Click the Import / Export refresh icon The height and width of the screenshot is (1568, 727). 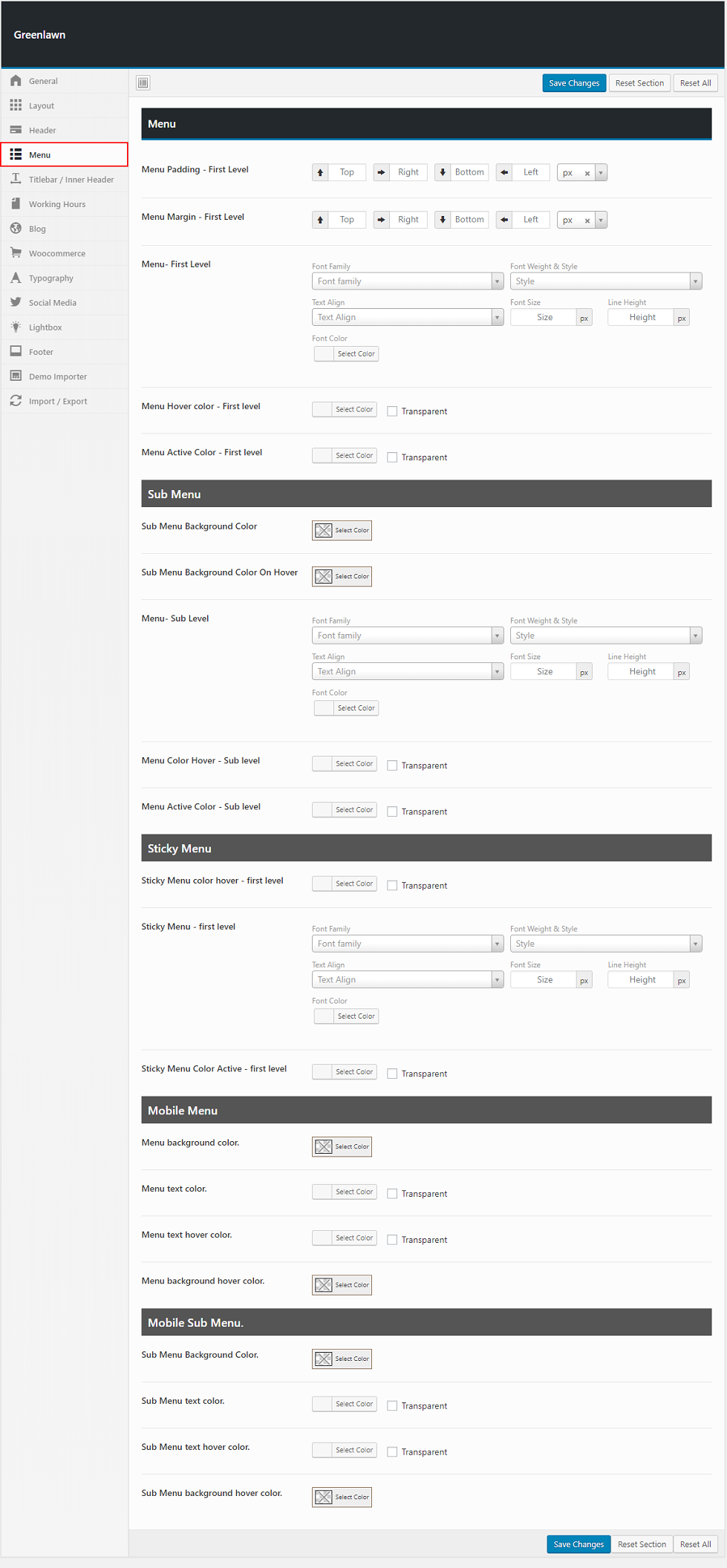[x=16, y=401]
